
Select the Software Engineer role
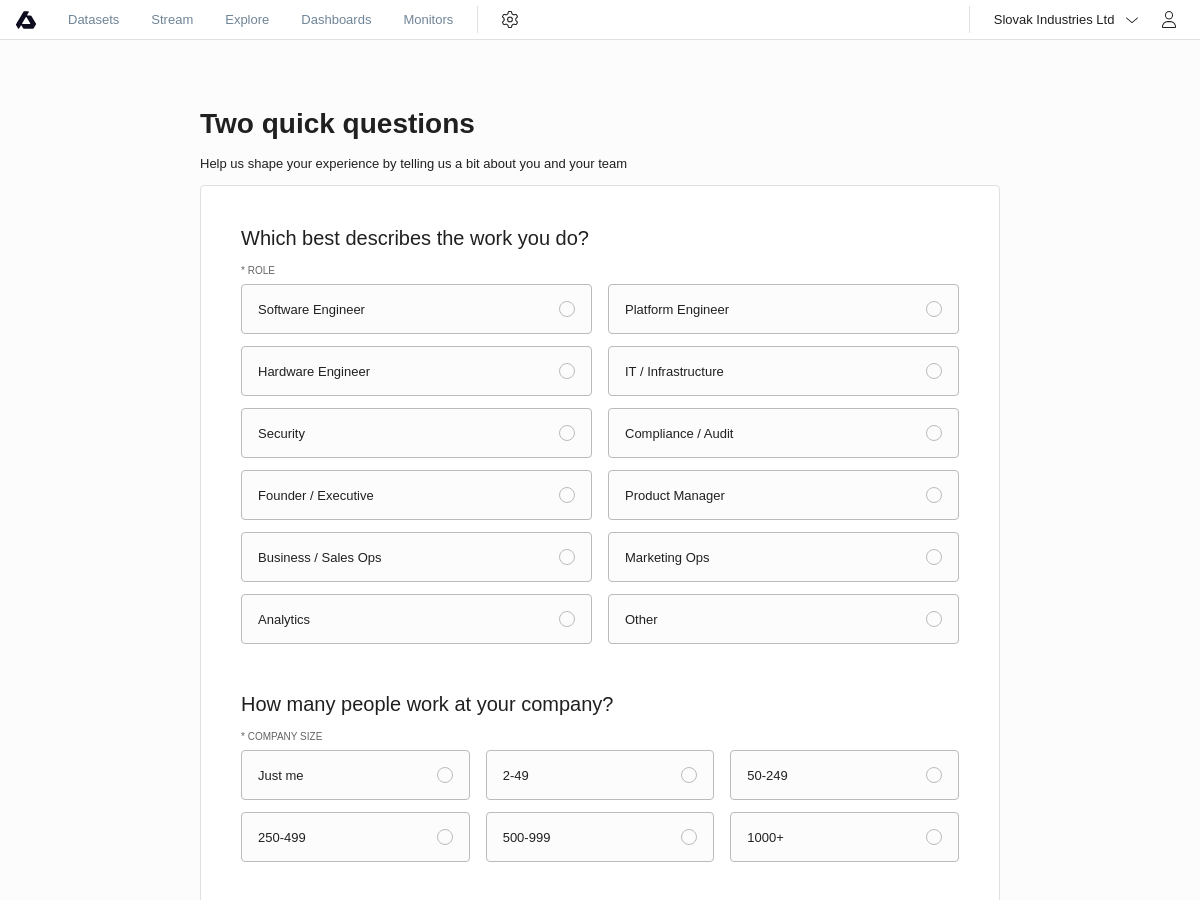416,309
